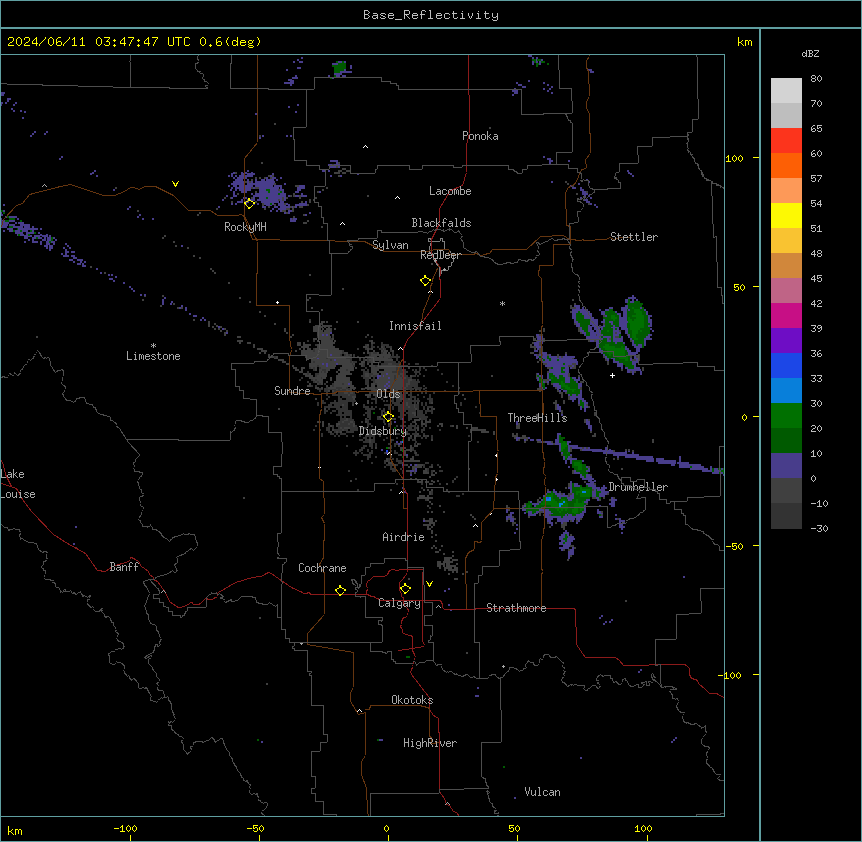Select the light blue 30-33 dBZ legend swatch

click(786, 391)
